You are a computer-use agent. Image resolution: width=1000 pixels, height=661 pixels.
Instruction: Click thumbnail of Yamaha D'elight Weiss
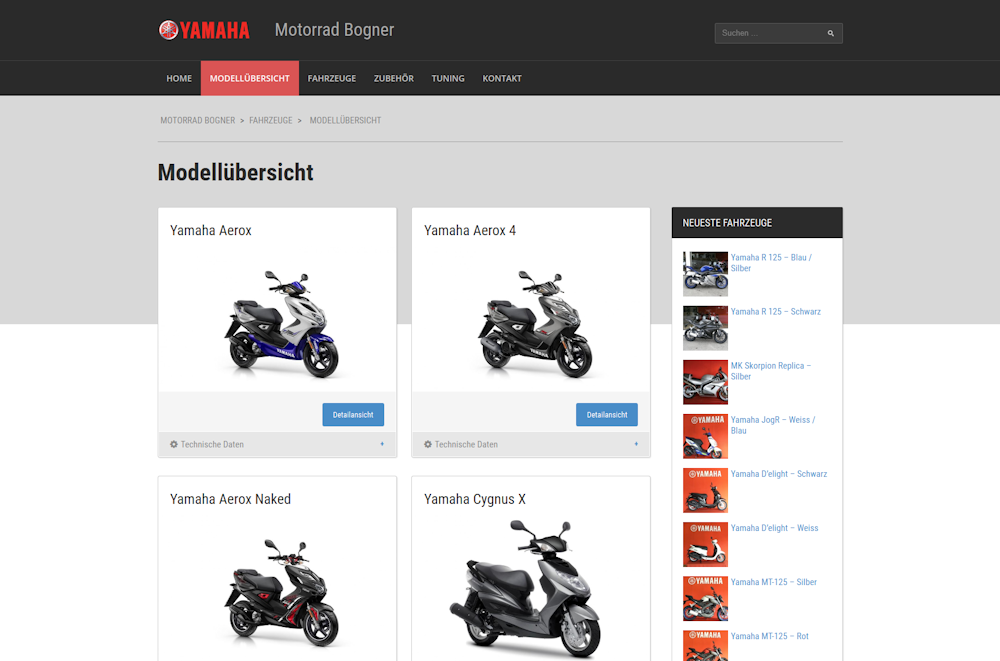click(705, 545)
